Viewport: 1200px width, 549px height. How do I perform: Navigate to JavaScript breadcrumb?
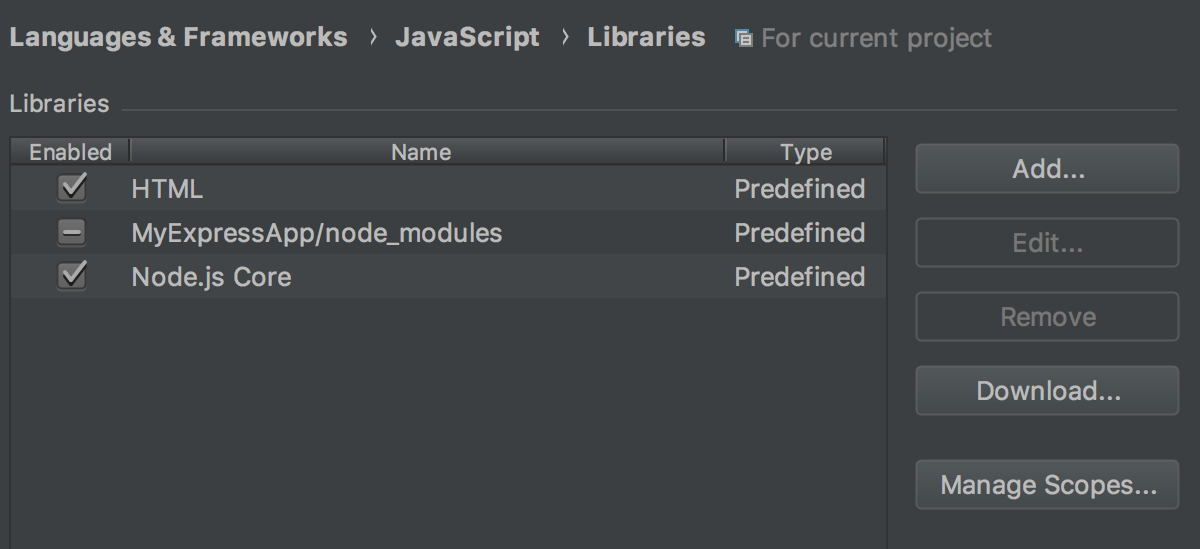pos(467,38)
